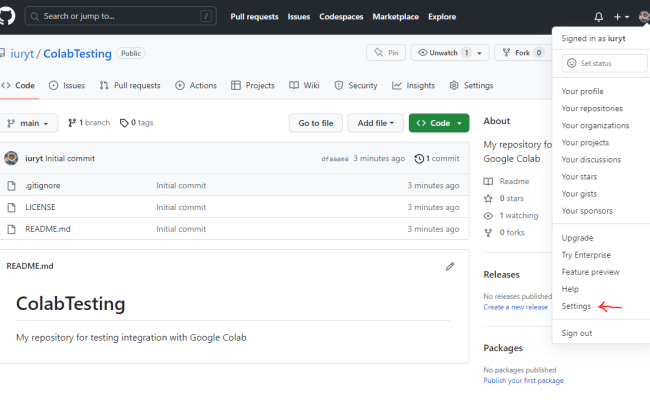Expand the main branch selector
This screenshot has height=400, width=650.
pyautogui.click(x=29, y=123)
